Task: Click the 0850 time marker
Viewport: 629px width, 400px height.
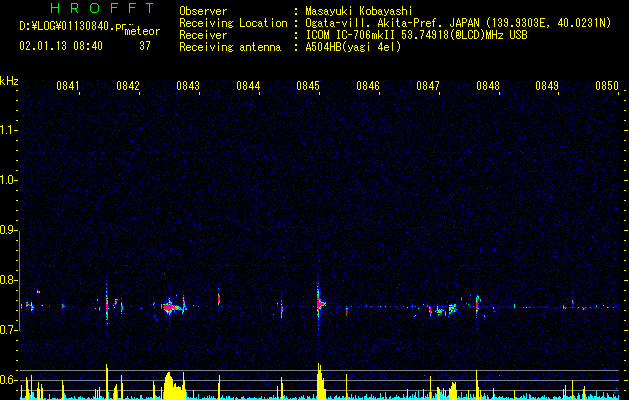Action: [x=607, y=86]
